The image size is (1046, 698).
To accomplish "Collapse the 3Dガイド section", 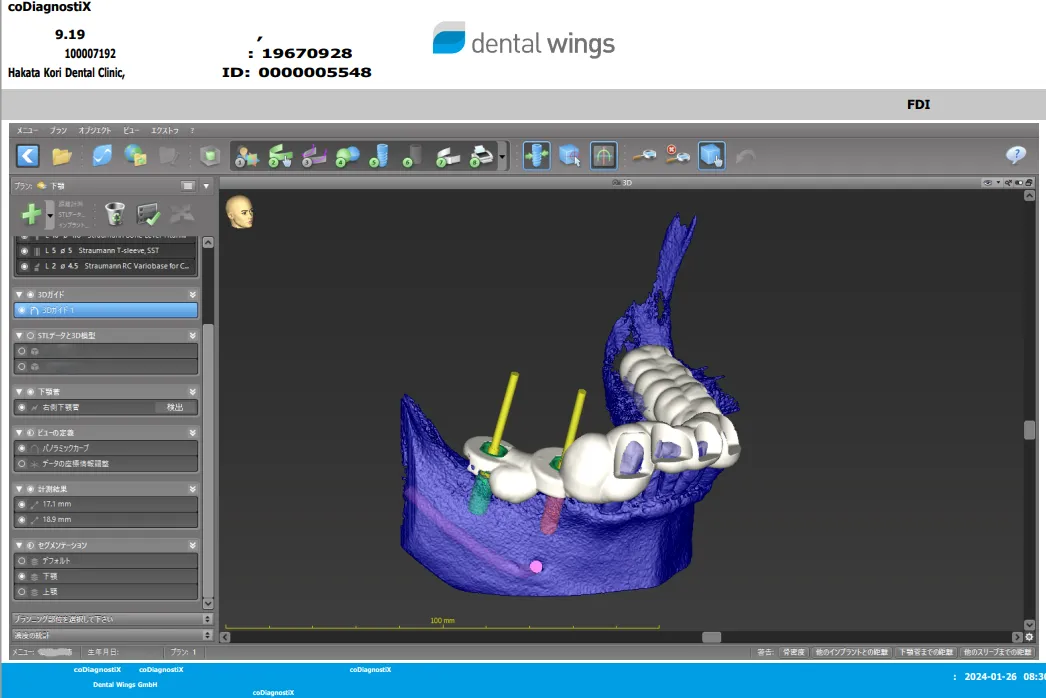I will [x=19, y=295].
